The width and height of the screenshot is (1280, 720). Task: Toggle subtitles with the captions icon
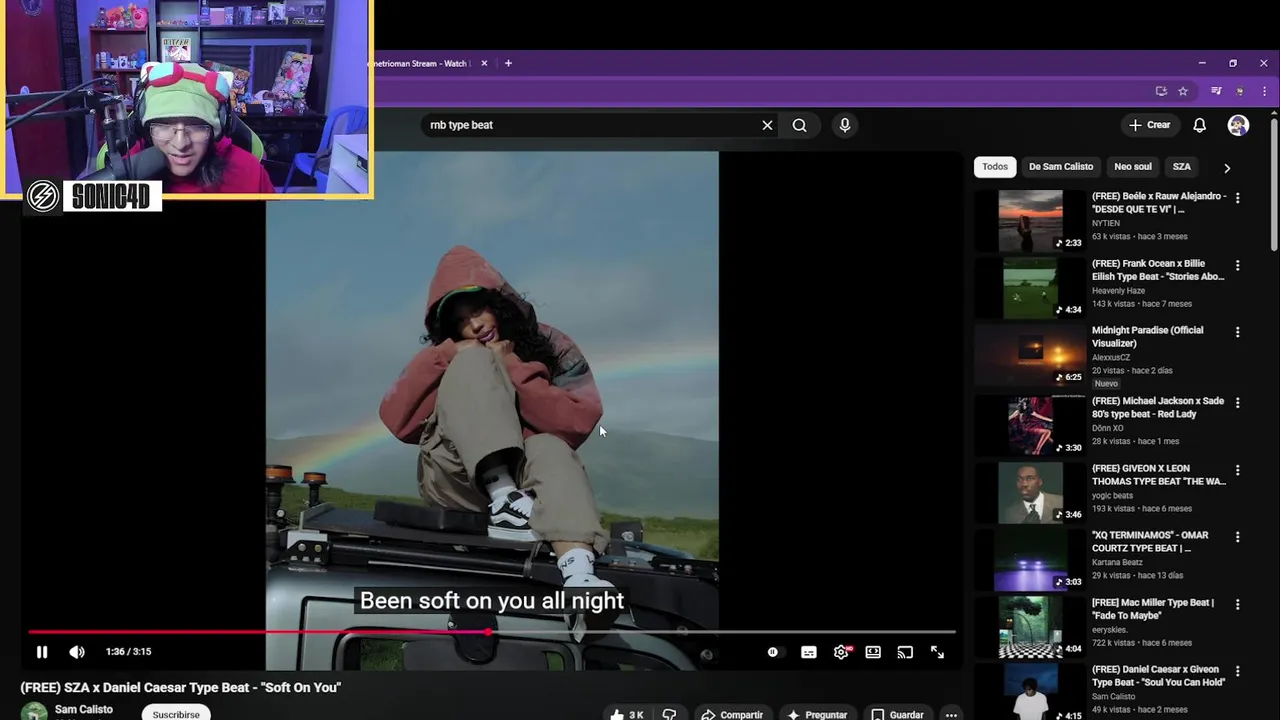click(808, 652)
